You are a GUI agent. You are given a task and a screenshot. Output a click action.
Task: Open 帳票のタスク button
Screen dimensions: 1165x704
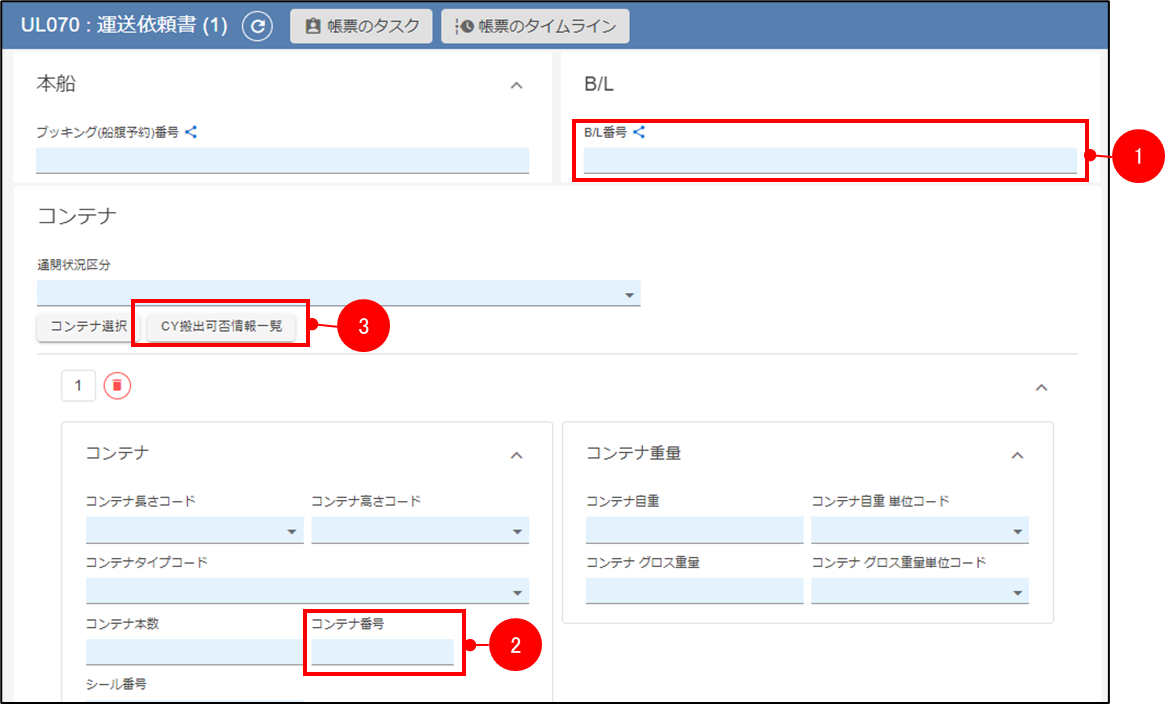click(x=361, y=27)
